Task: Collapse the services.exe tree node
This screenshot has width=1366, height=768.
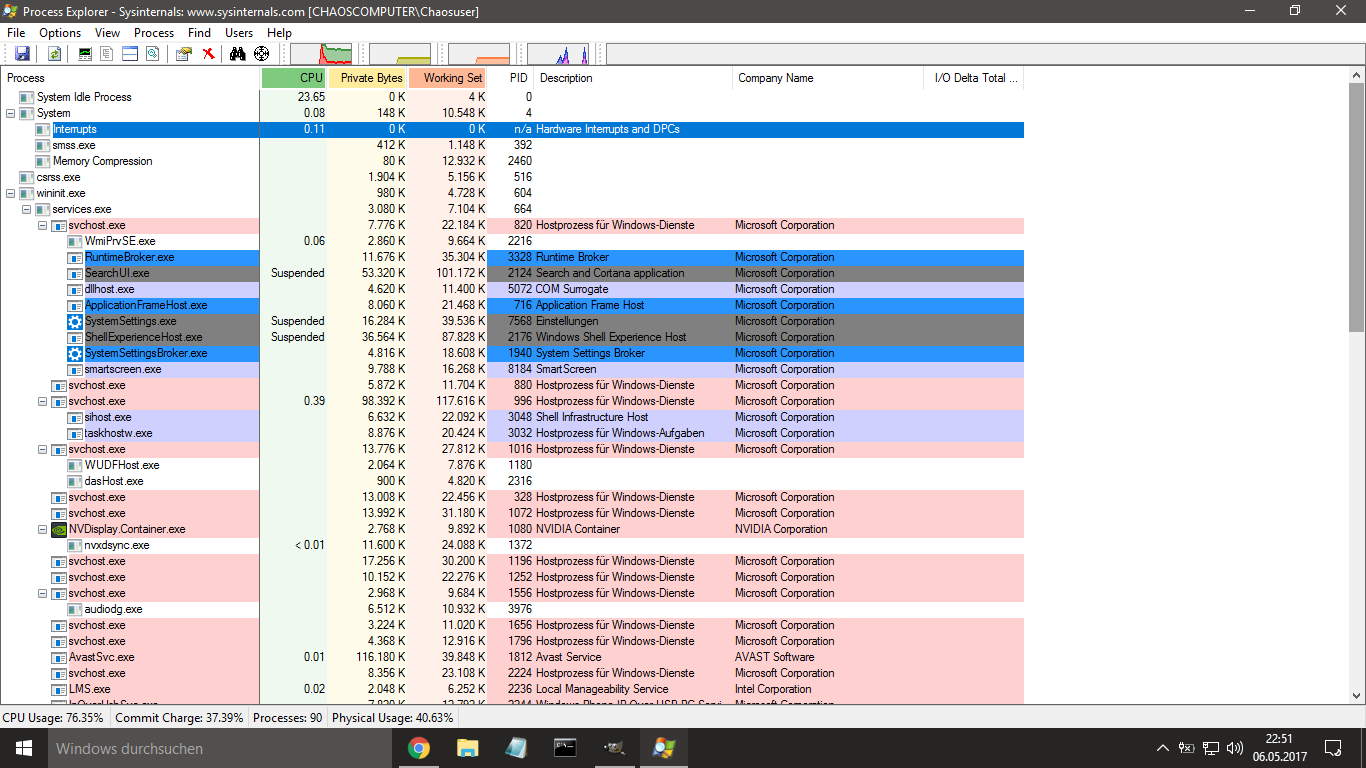Action: [x=26, y=209]
